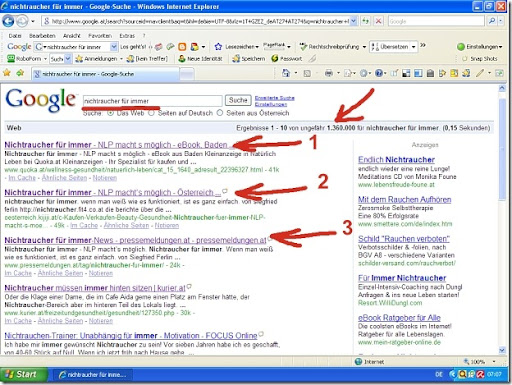
Task: Click the Home icon in command bar
Action: click(x=286, y=73)
